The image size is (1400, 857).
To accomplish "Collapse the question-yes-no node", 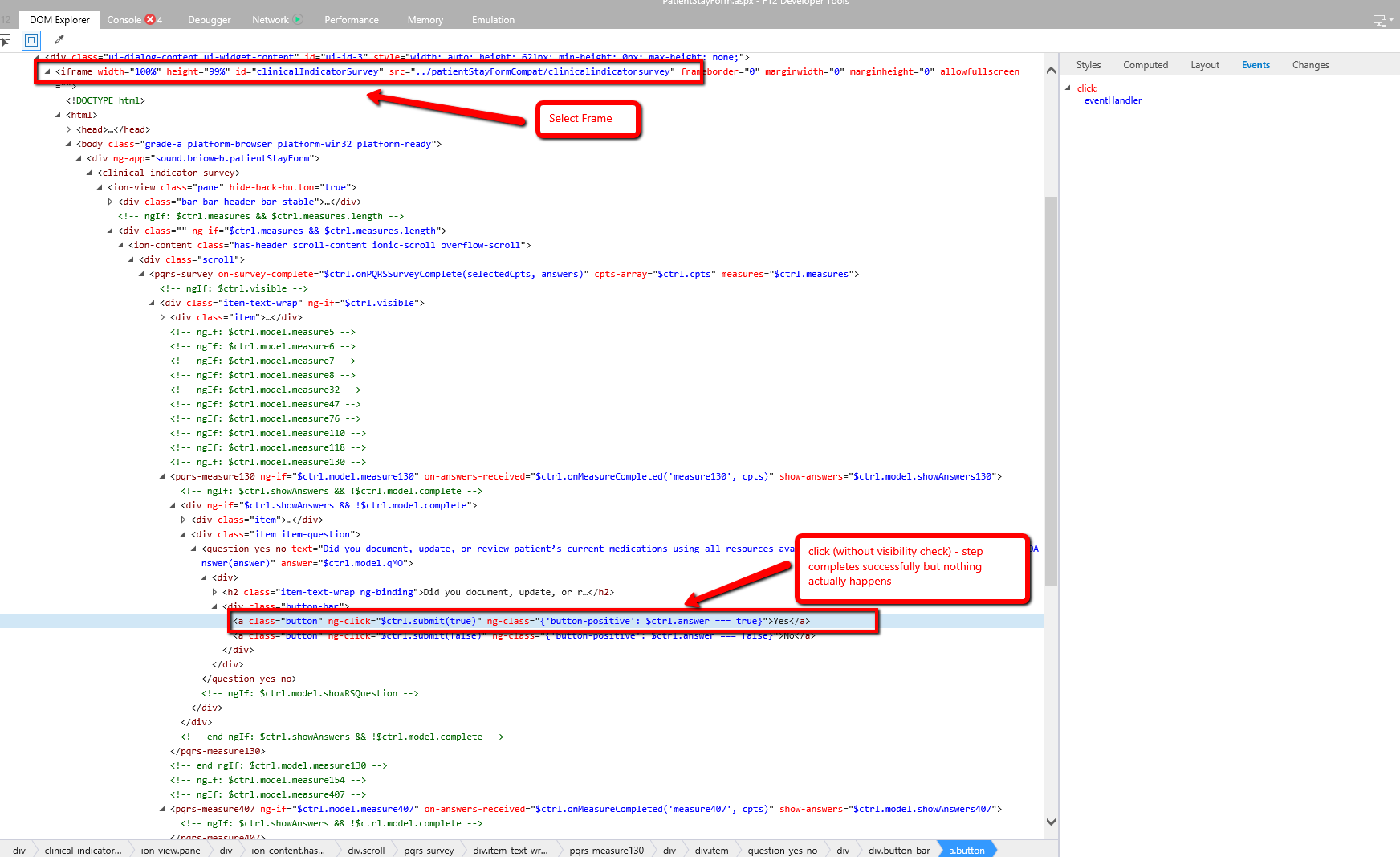I will (x=193, y=549).
